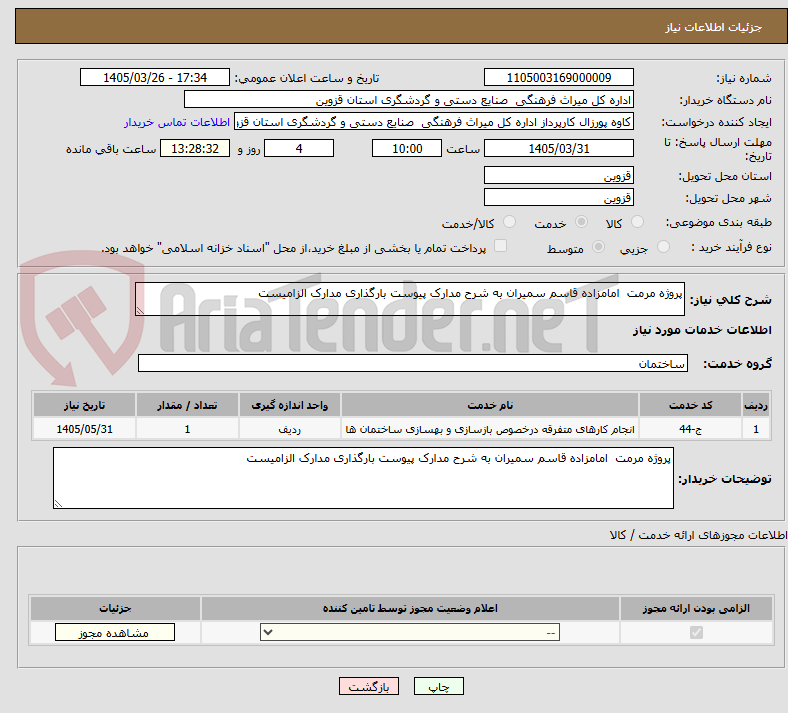
Task: Select service row ج-44 in table
Action: coord(401,429)
